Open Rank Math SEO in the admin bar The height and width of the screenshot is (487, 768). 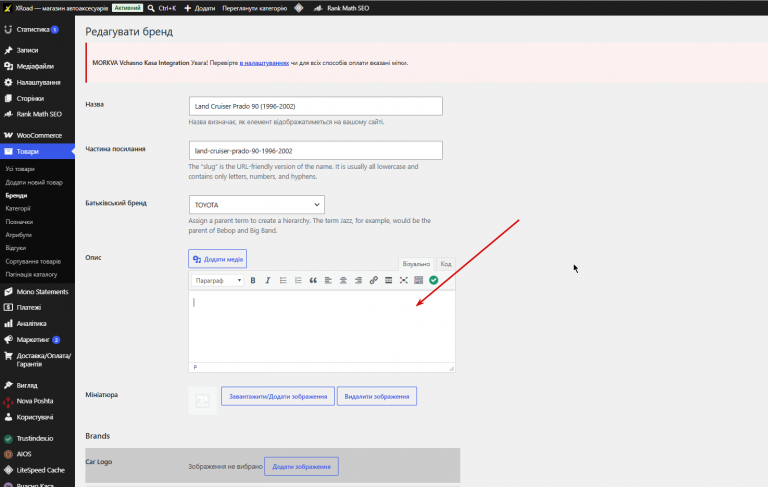click(x=341, y=8)
